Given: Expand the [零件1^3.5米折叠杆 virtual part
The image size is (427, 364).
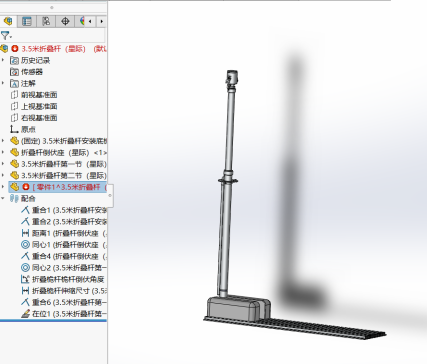Looking at the screenshot, I should 3,187.
